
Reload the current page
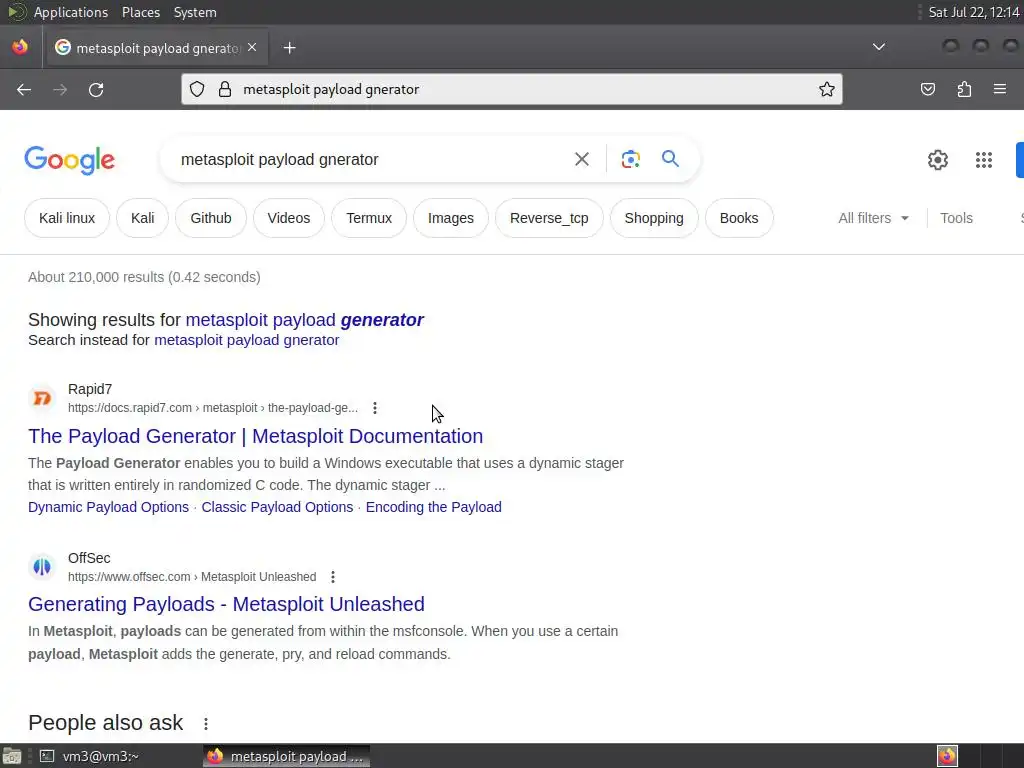click(x=96, y=89)
